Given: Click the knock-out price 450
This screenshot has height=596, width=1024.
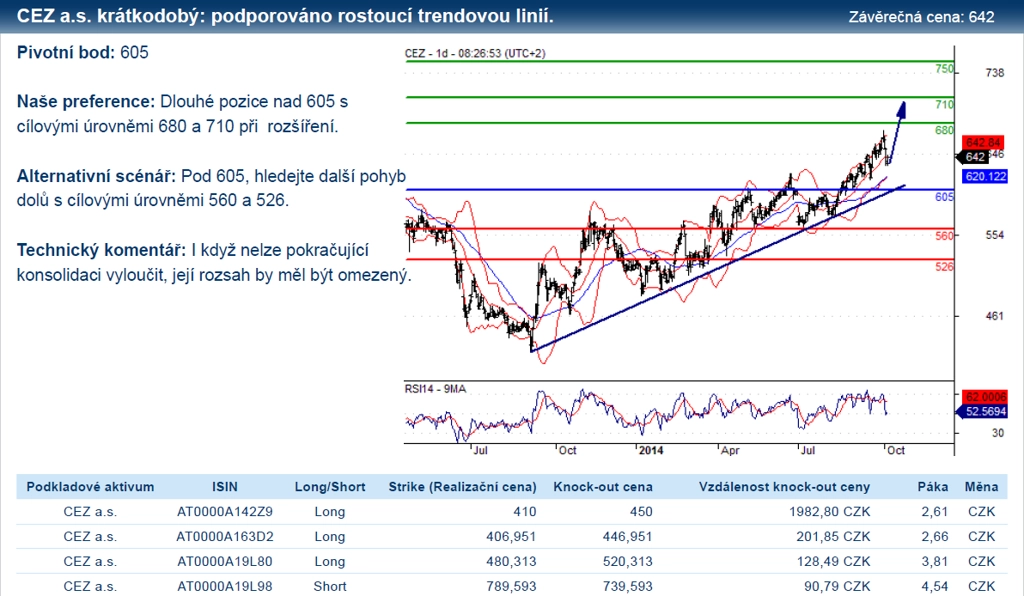Looking at the screenshot, I should click(641, 512).
